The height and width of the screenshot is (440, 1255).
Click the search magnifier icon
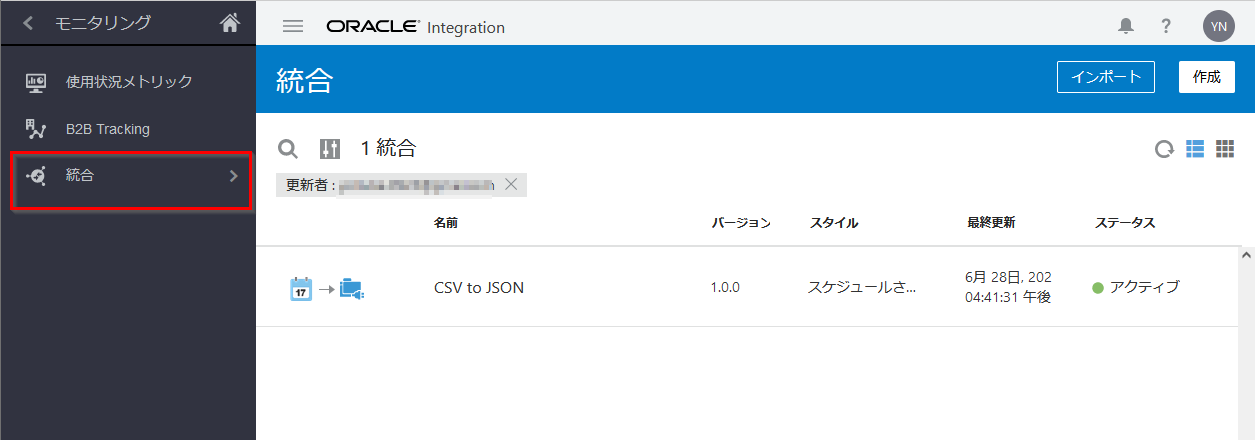tap(288, 149)
